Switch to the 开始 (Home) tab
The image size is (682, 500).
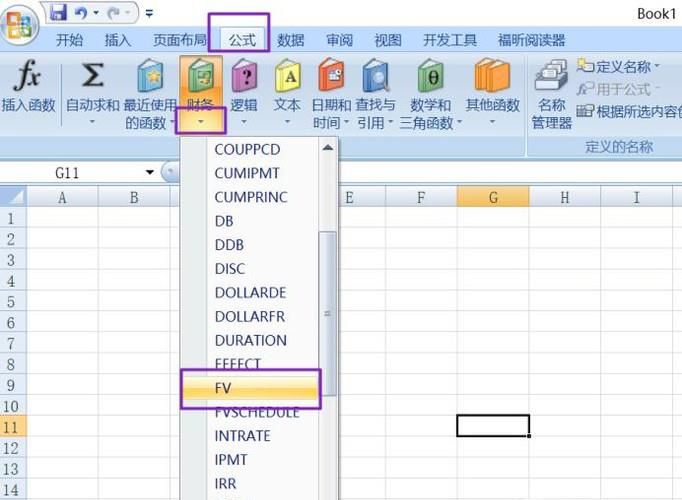69,40
